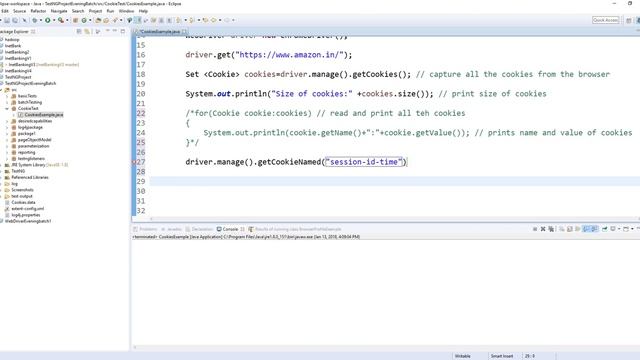Viewport: 640px width, 360px height.
Task: Open the Debug button dropdown arrow
Action: coord(41,20)
